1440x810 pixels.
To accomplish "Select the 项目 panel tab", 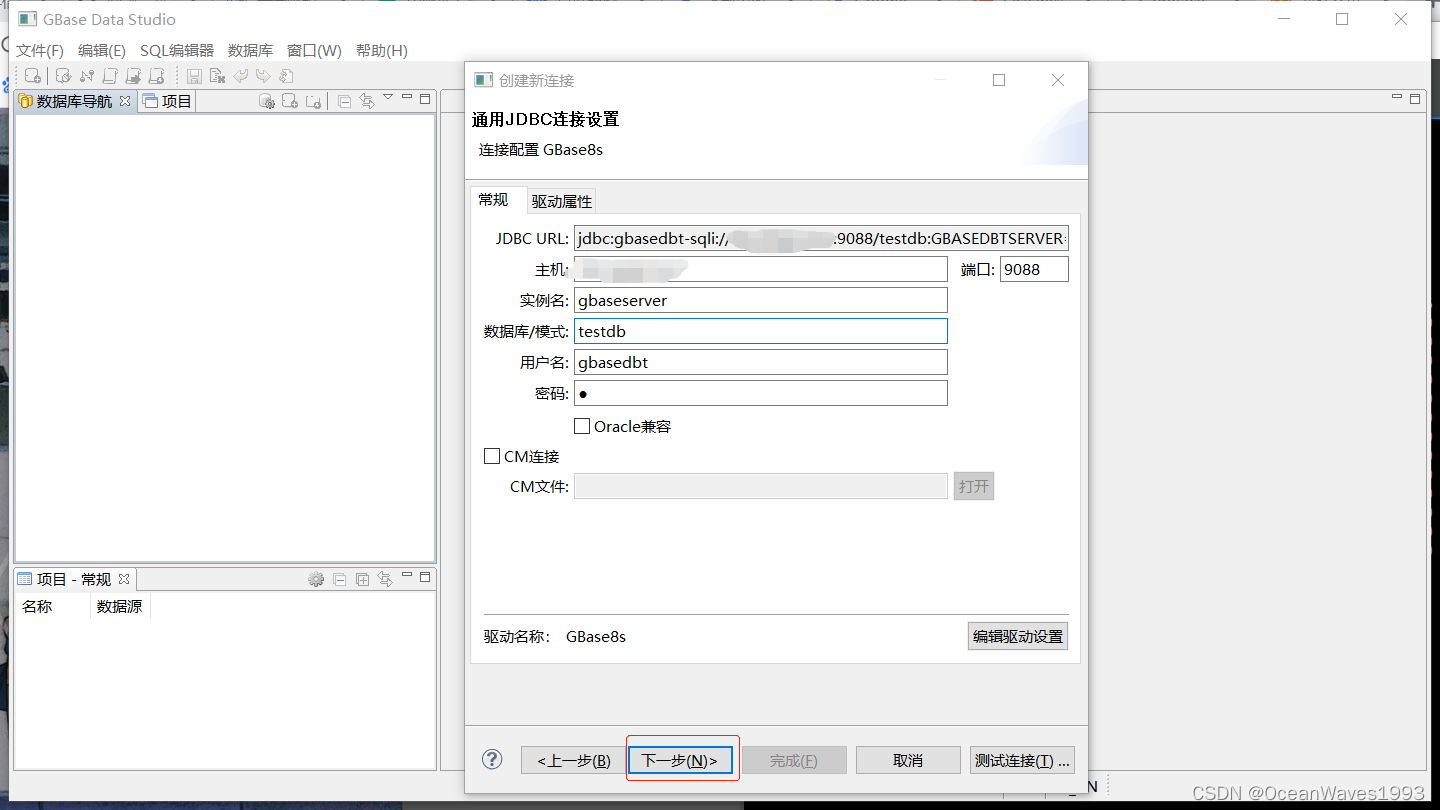I will click(x=167, y=101).
